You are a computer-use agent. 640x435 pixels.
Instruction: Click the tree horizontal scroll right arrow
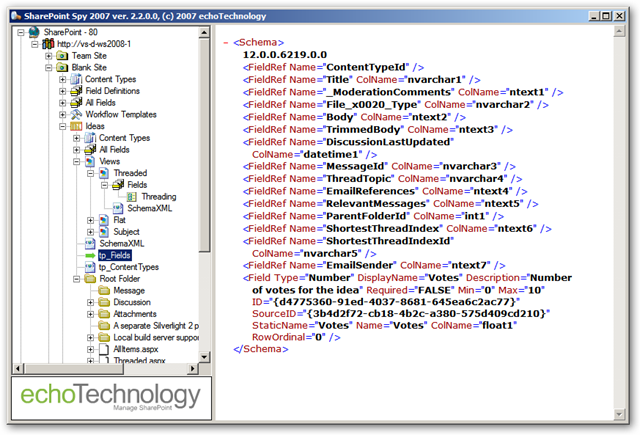193,368
